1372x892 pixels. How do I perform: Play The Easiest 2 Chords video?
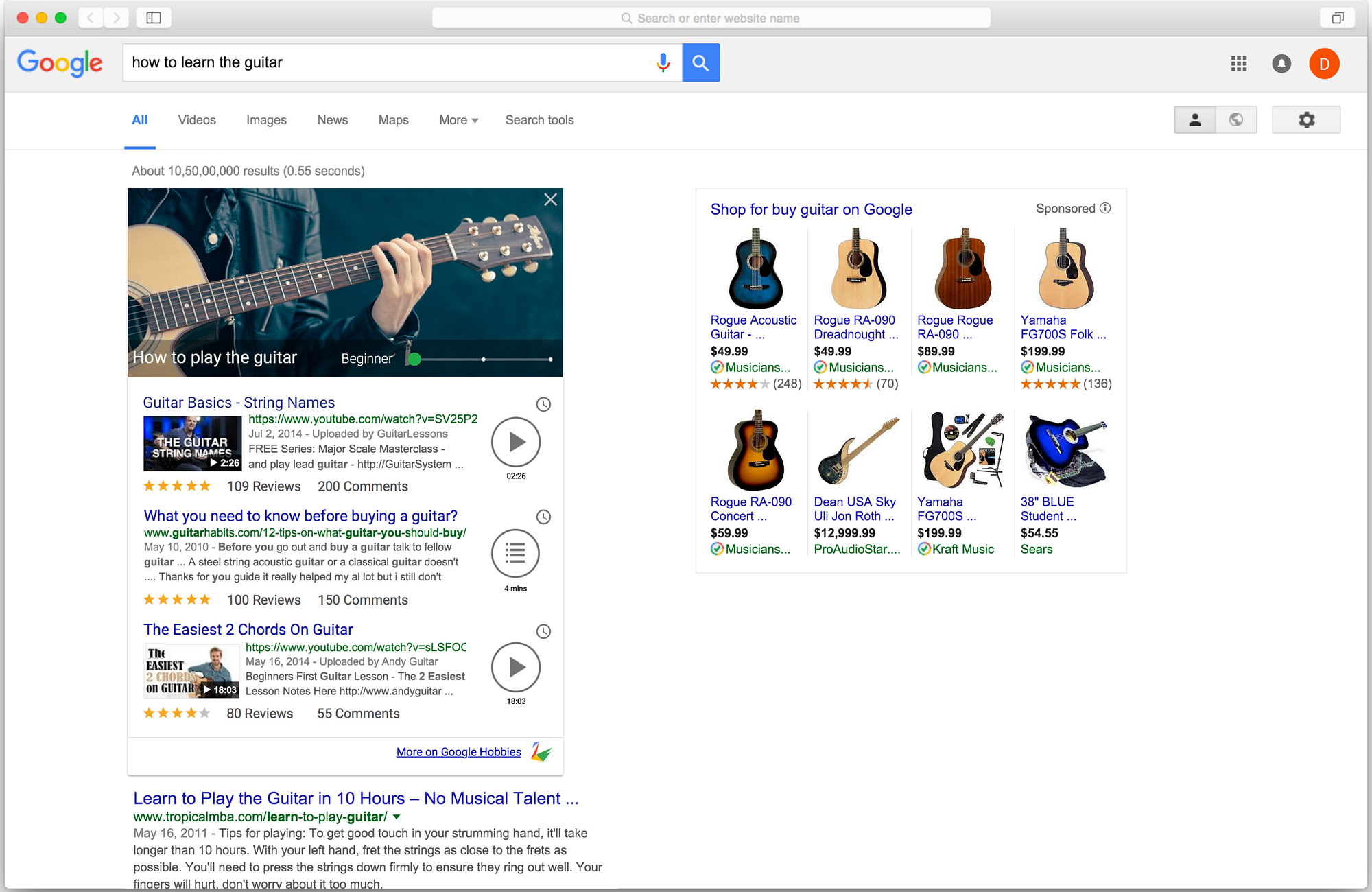516,667
